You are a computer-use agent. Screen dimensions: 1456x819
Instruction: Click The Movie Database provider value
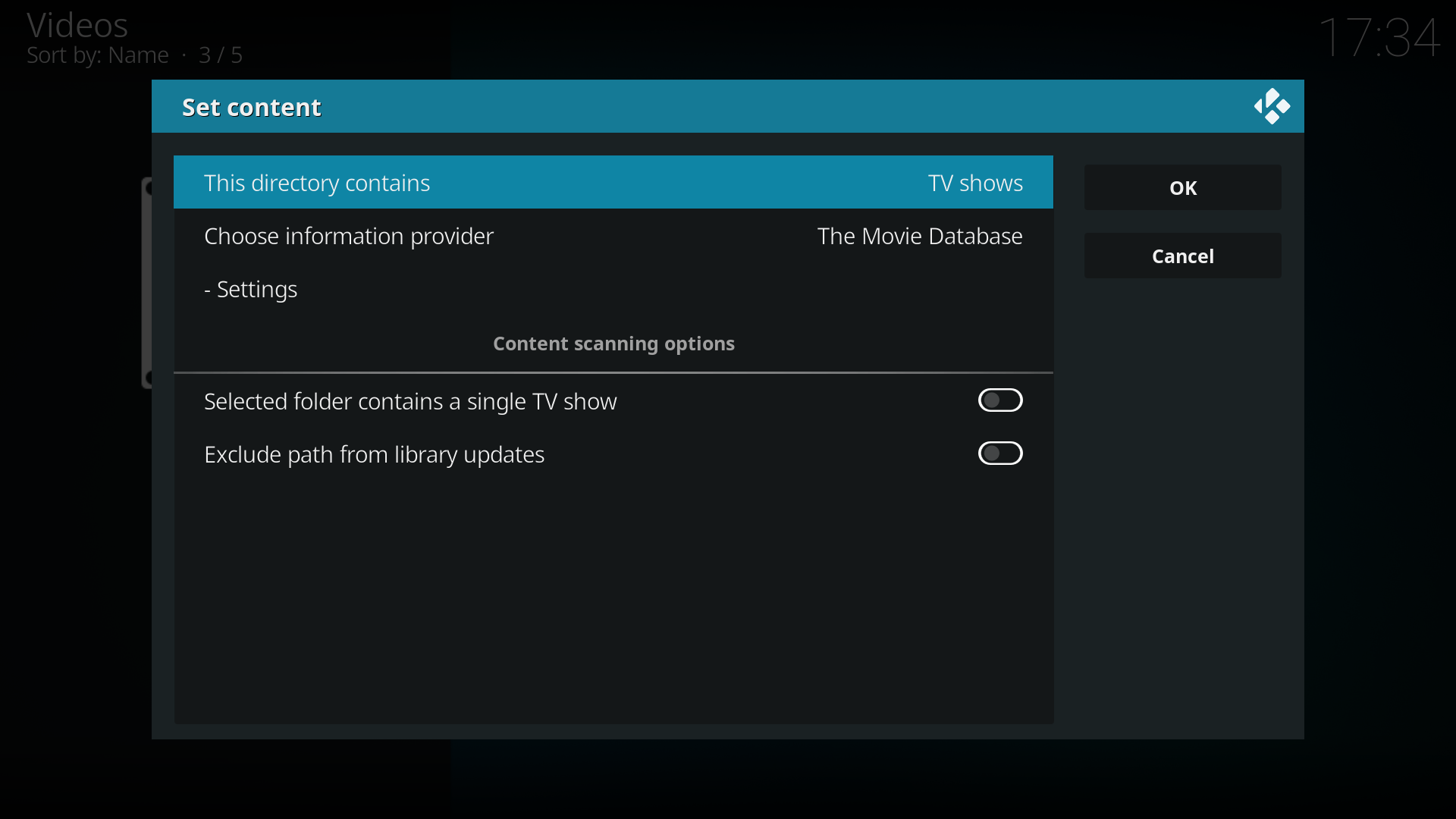coord(919,236)
